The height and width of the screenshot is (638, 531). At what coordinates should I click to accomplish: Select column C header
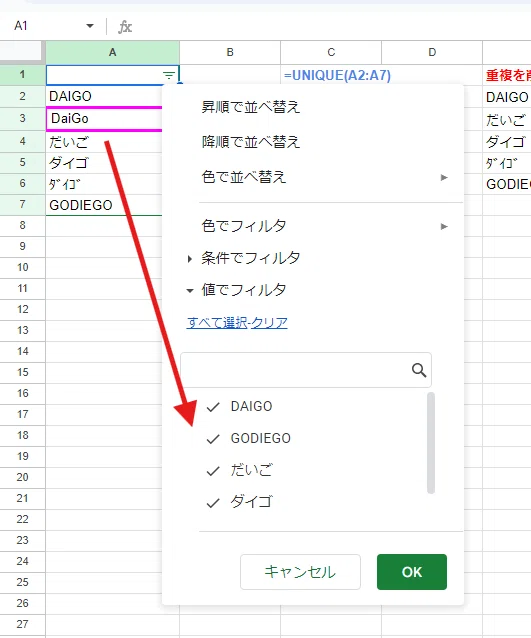tap(331, 52)
